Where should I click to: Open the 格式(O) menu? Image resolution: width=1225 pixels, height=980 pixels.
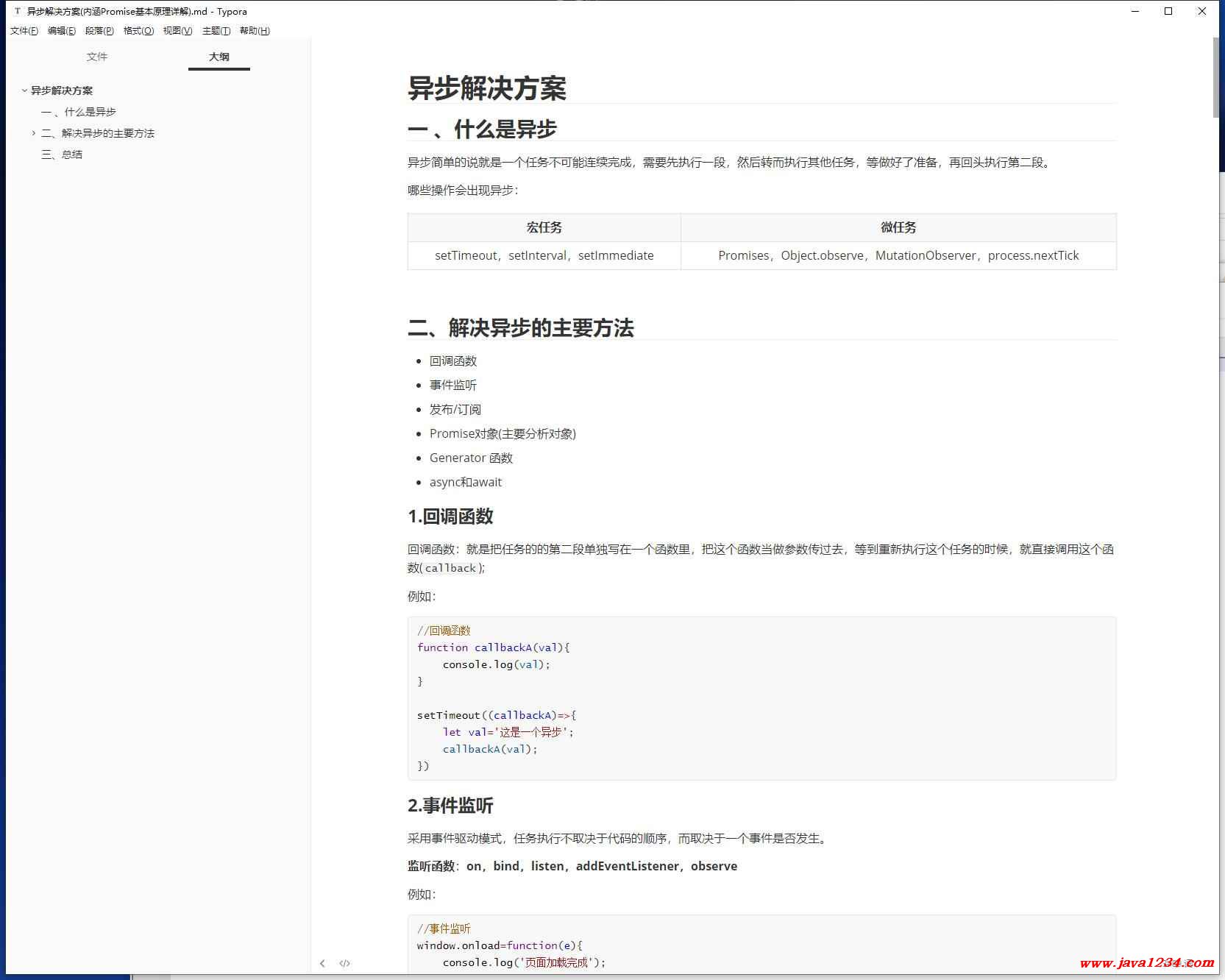(138, 31)
